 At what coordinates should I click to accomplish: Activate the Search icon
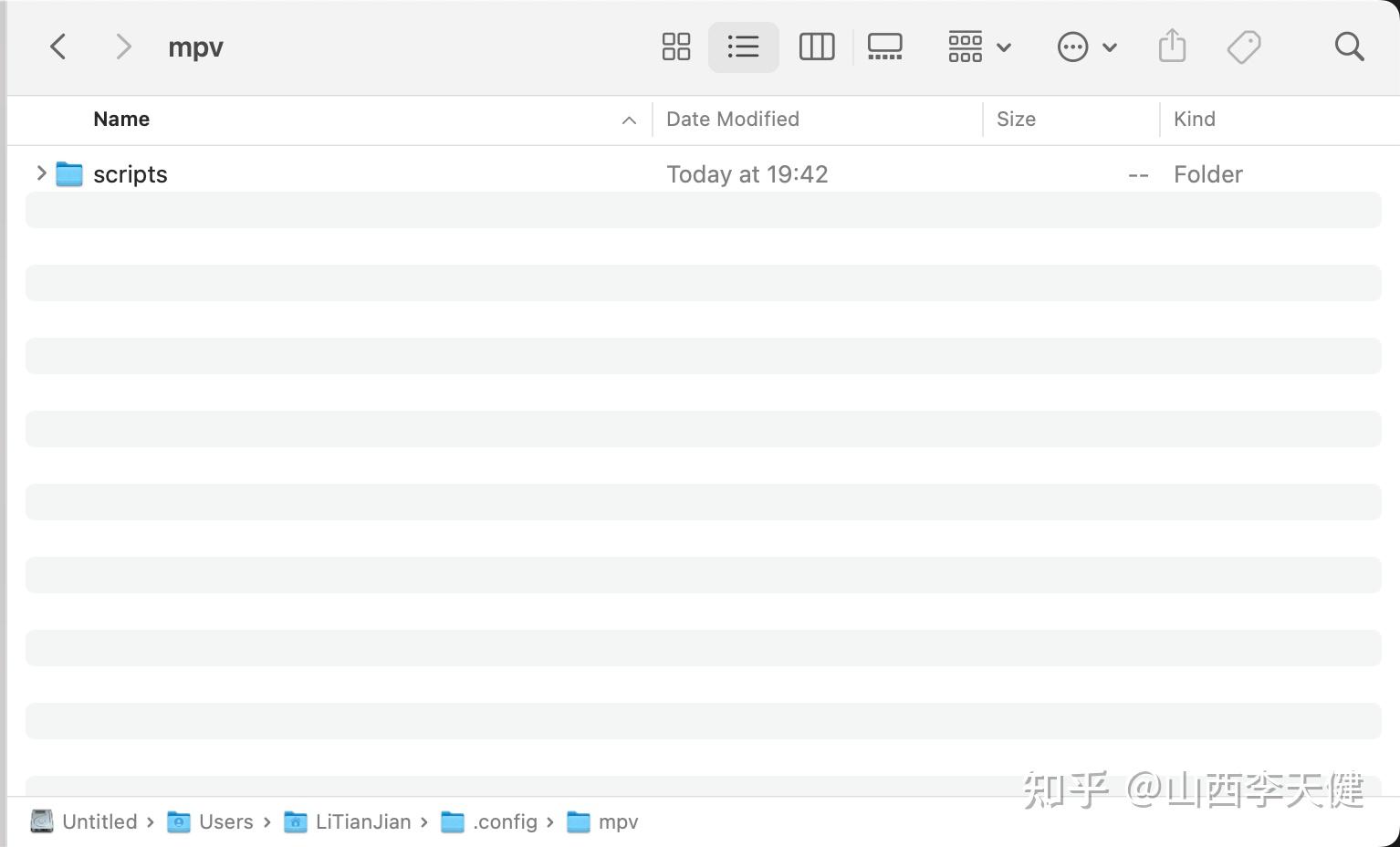pyautogui.click(x=1348, y=47)
